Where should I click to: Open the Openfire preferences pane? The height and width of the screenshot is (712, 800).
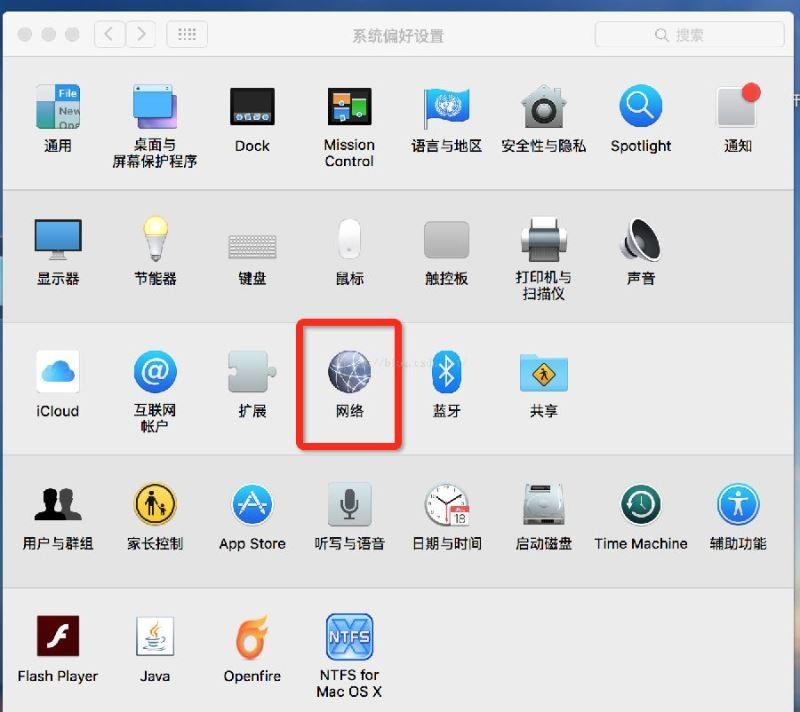tap(252, 640)
